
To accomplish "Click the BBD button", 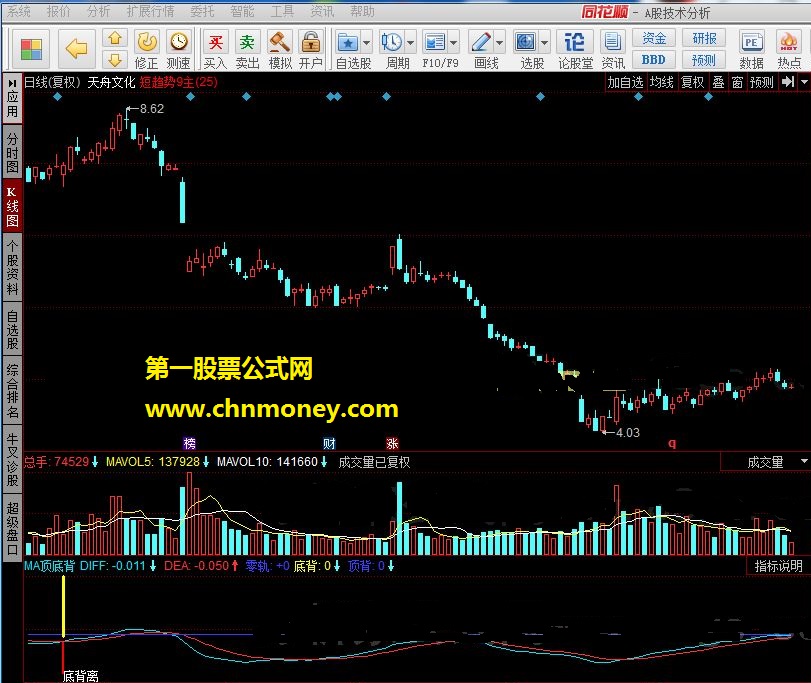I will pos(654,60).
